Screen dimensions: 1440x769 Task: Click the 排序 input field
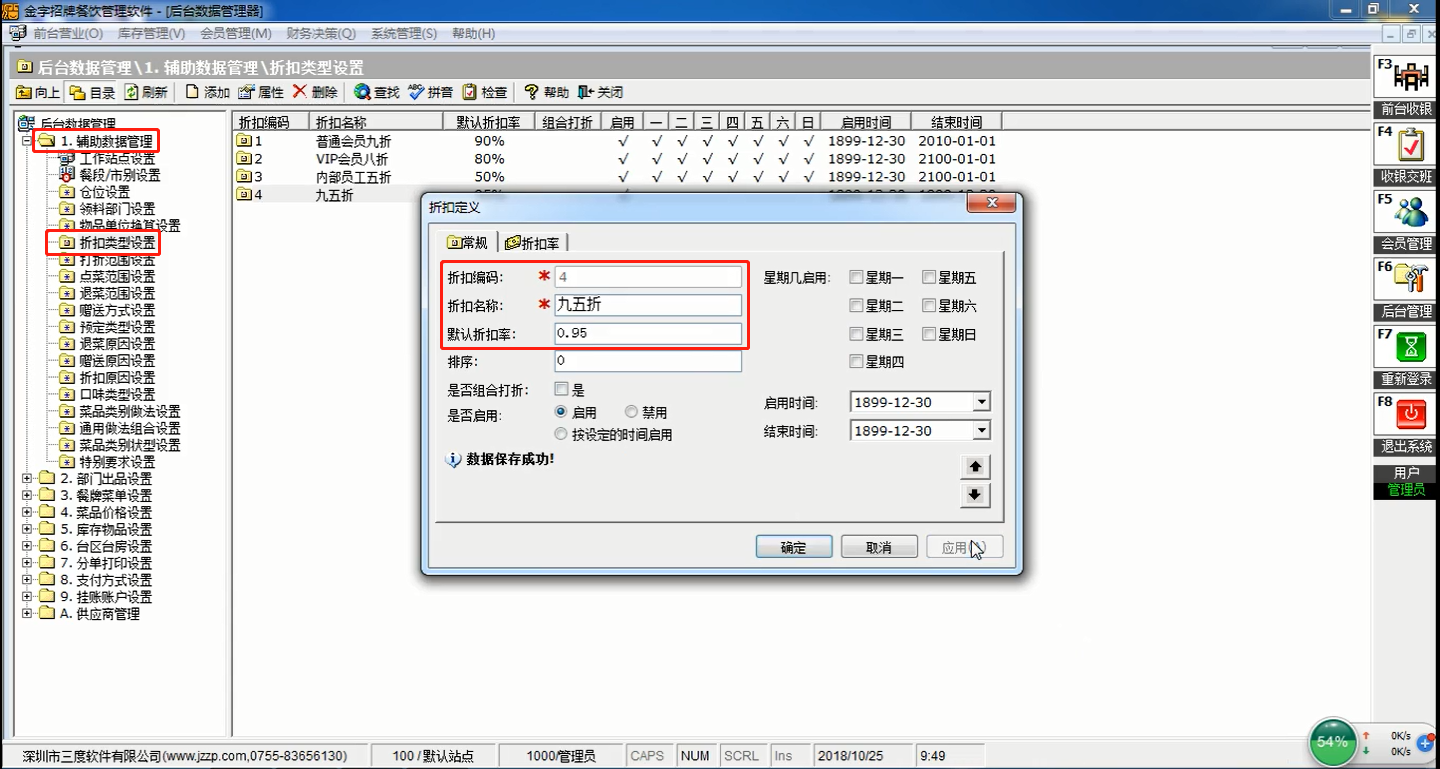click(x=648, y=361)
